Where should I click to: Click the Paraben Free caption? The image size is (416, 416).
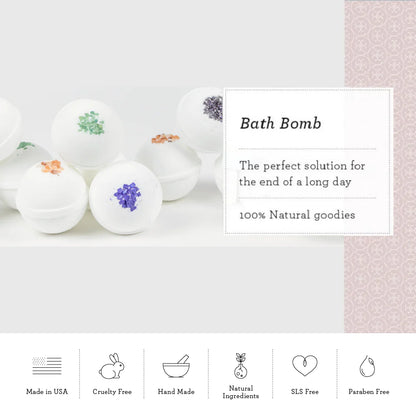click(x=369, y=392)
